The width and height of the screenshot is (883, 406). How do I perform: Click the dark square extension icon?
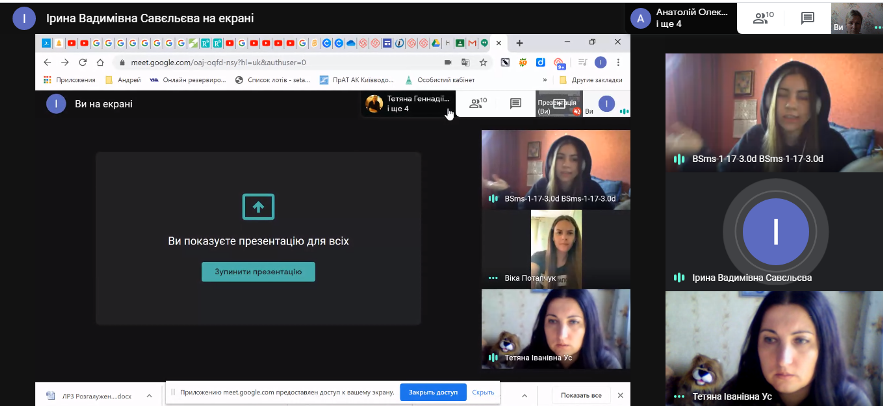[505, 63]
